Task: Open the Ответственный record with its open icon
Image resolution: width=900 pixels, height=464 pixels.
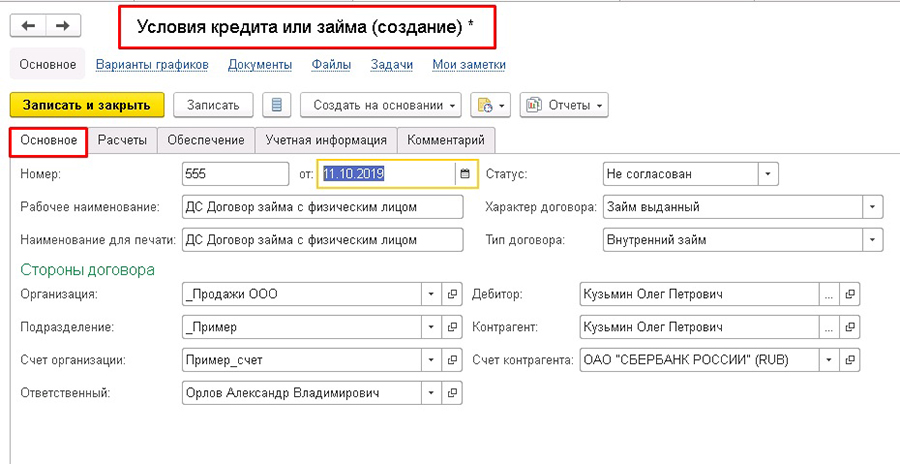Action: (452, 393)
